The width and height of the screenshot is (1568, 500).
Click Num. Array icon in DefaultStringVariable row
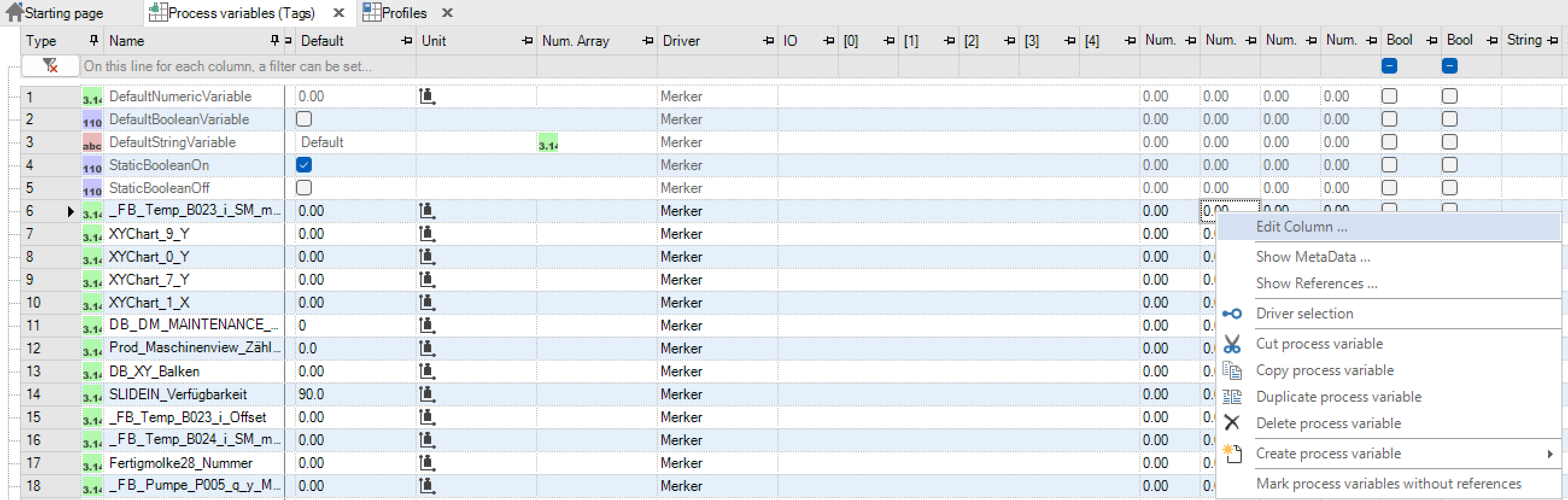pos(548,142)
